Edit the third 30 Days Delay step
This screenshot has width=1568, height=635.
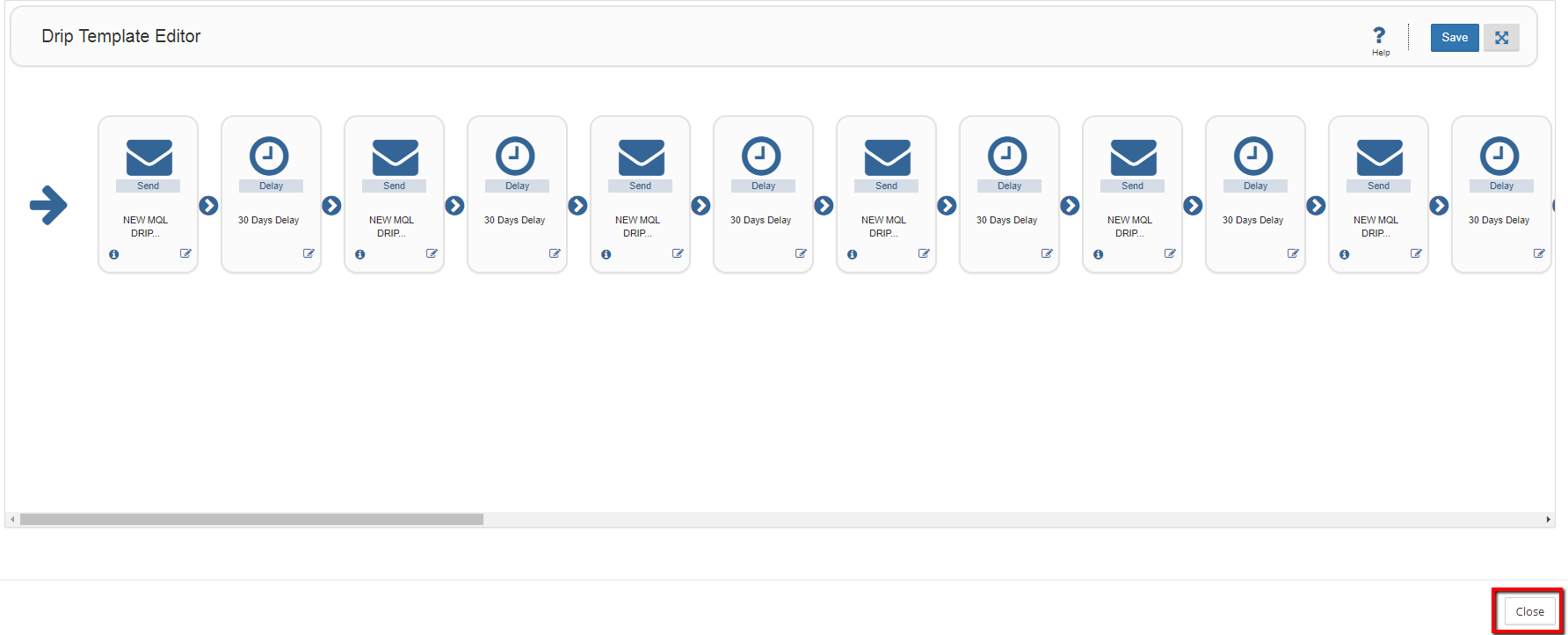click(801, 253)
